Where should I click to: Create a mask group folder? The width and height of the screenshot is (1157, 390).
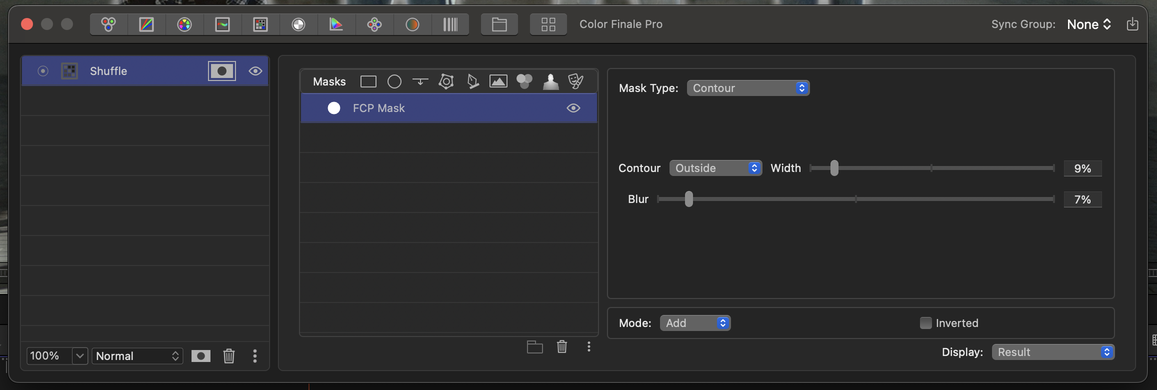535,347
